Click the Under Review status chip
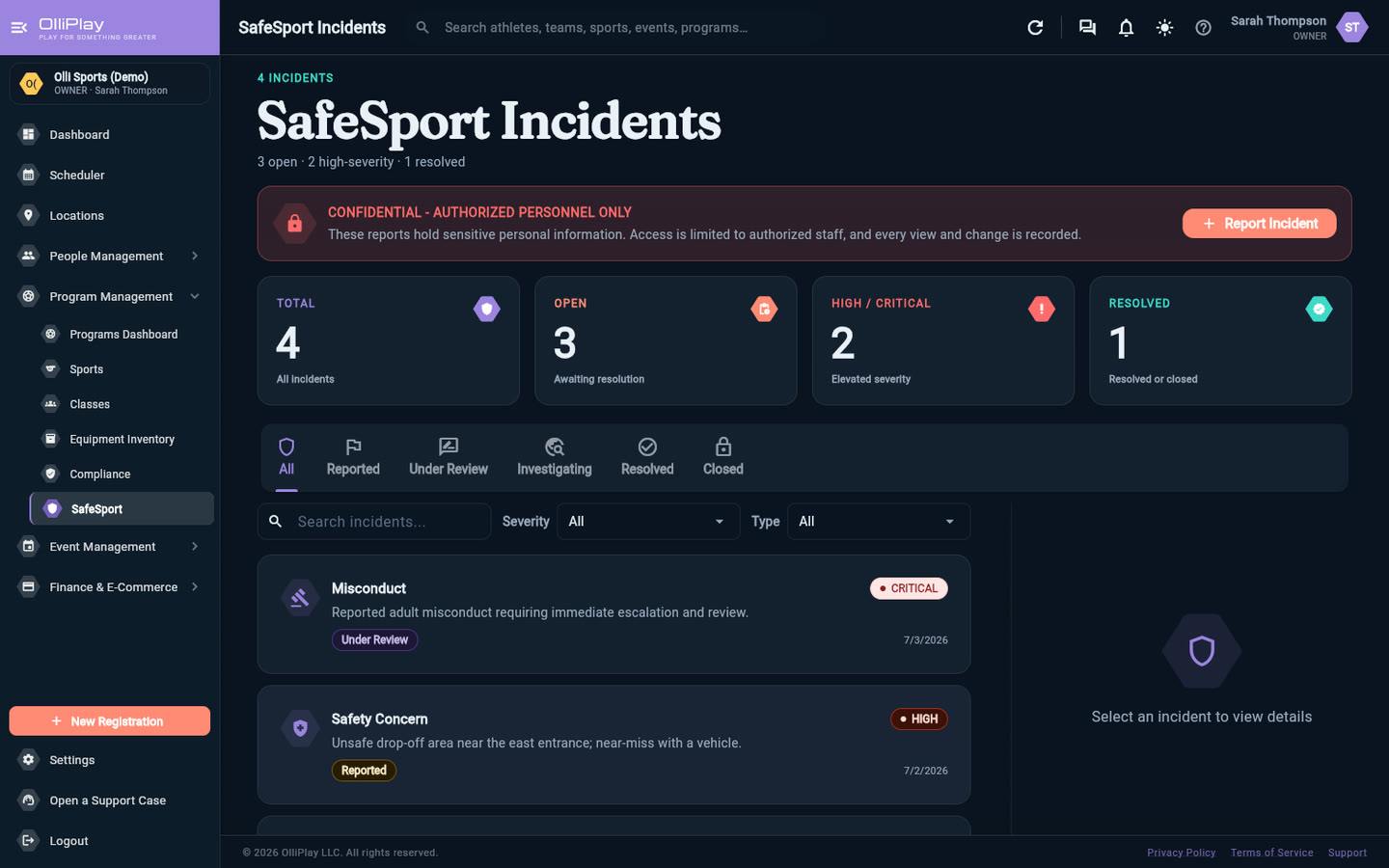 (374, 639)
